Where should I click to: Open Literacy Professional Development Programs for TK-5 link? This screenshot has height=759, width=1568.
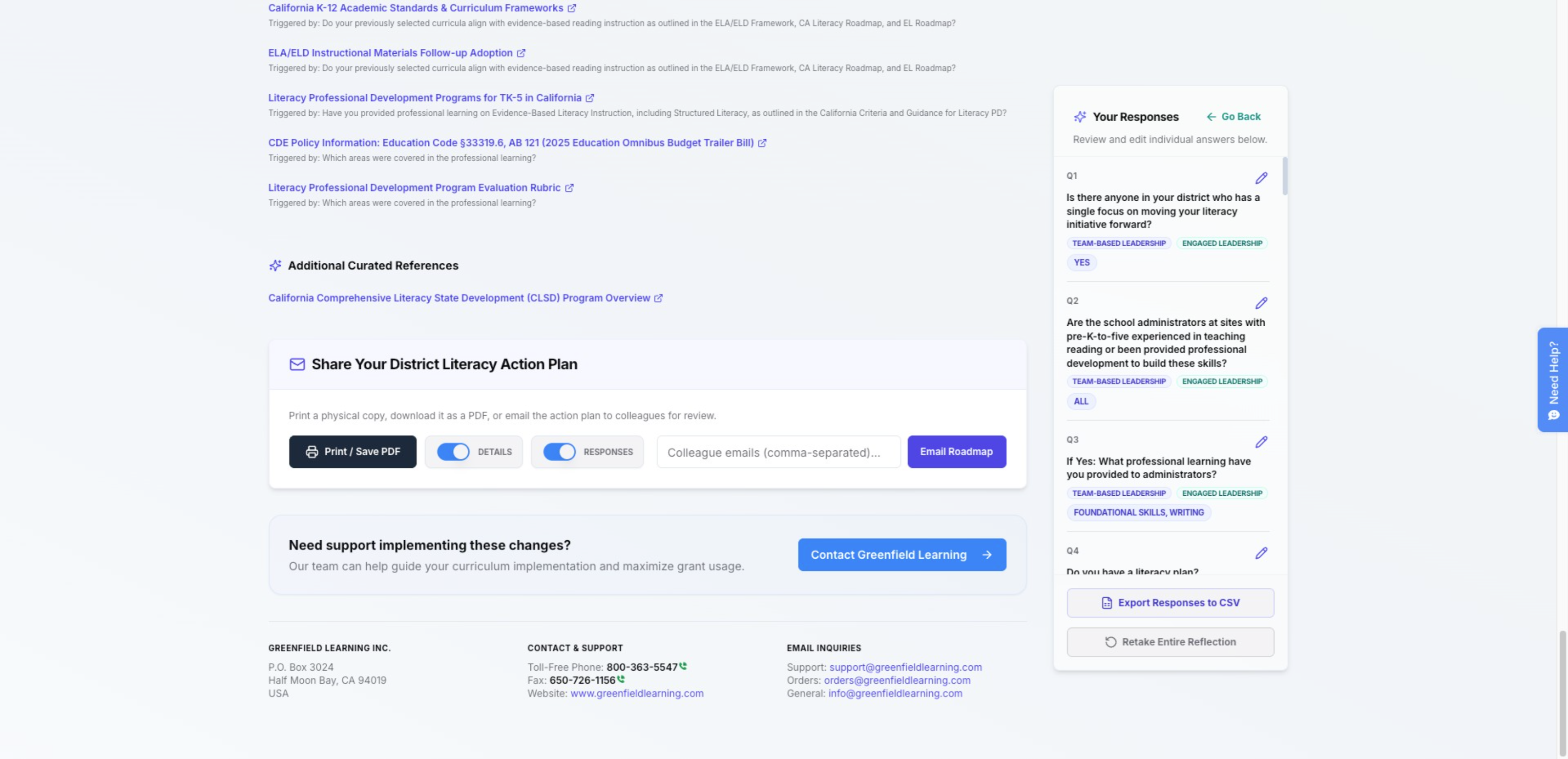[x=425, y=98]
